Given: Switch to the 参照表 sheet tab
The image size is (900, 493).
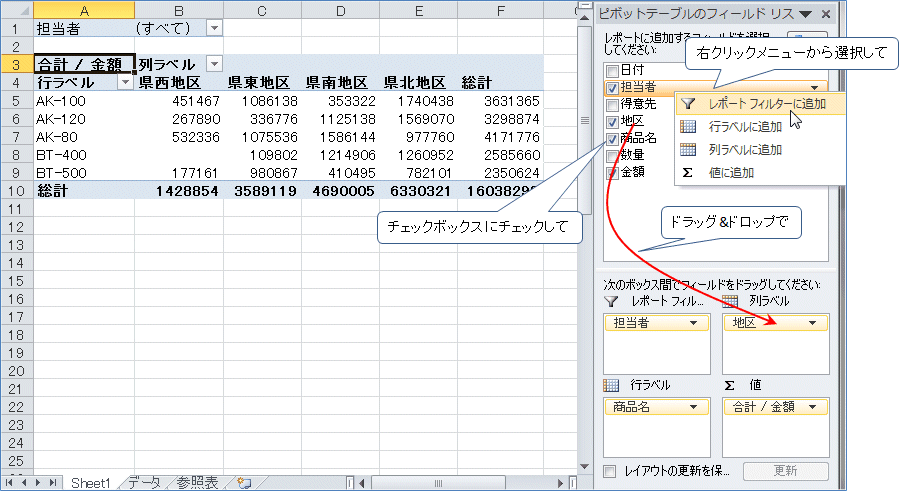Looking at the screenshot, I should (197, 482).
